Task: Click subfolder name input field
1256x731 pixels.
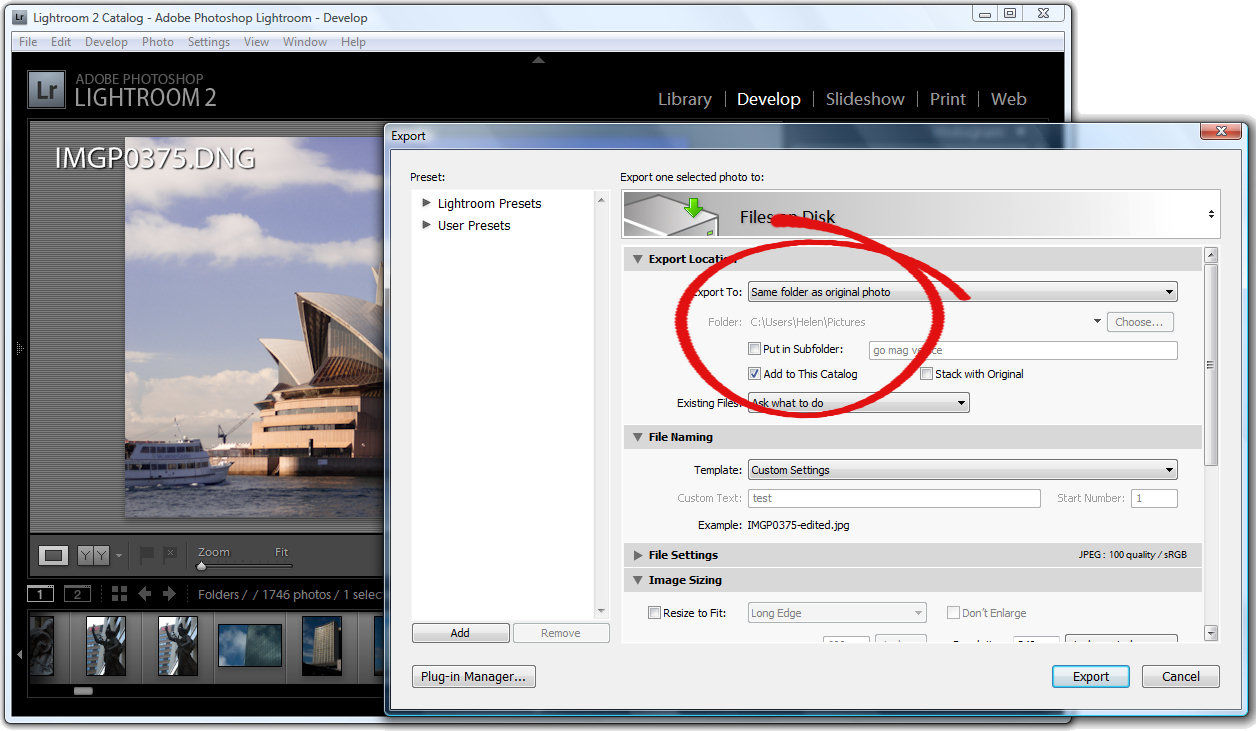Action: (x=1023, y=350)
